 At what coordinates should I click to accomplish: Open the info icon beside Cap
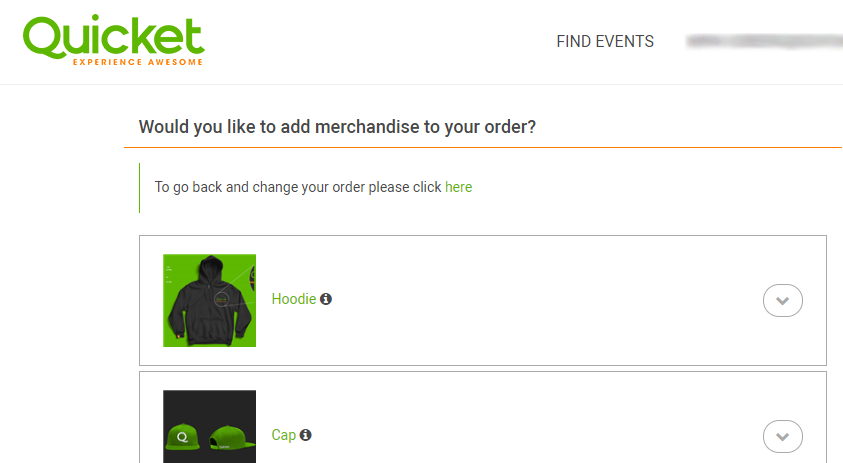(x=306, y=435)
